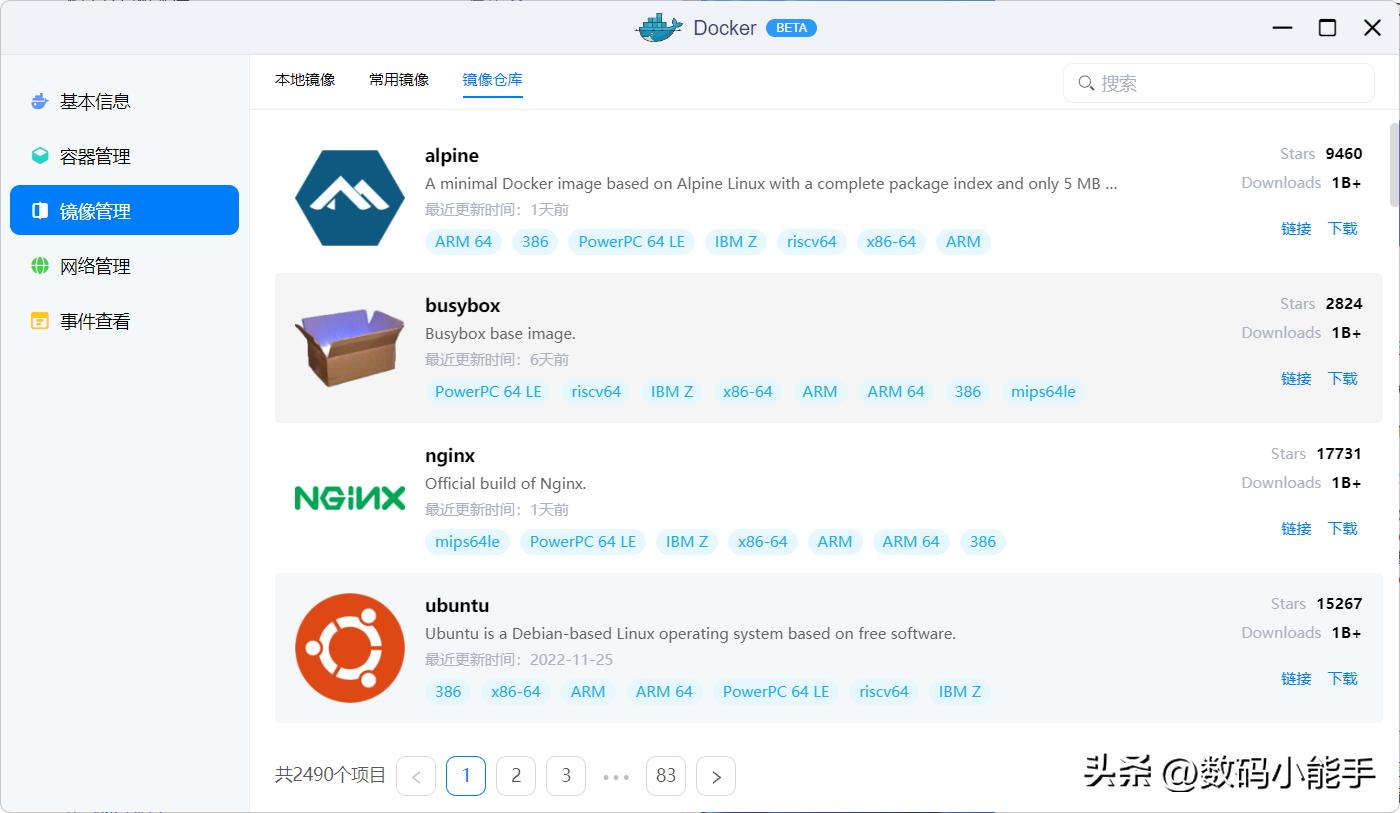1400x813 pixels.
Task: Select the ARM 64 tag on busybox
Action: tap(895, 391)
